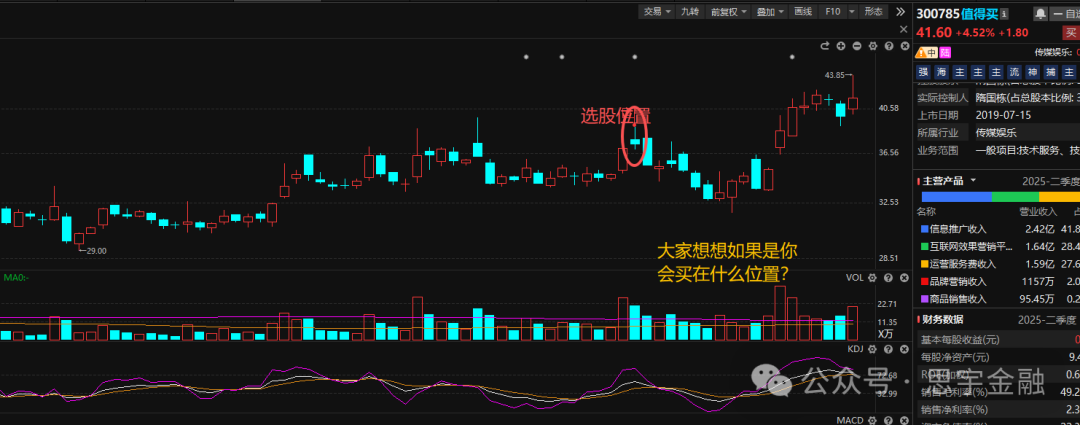Open the VOL indicator settings gear

873,278
